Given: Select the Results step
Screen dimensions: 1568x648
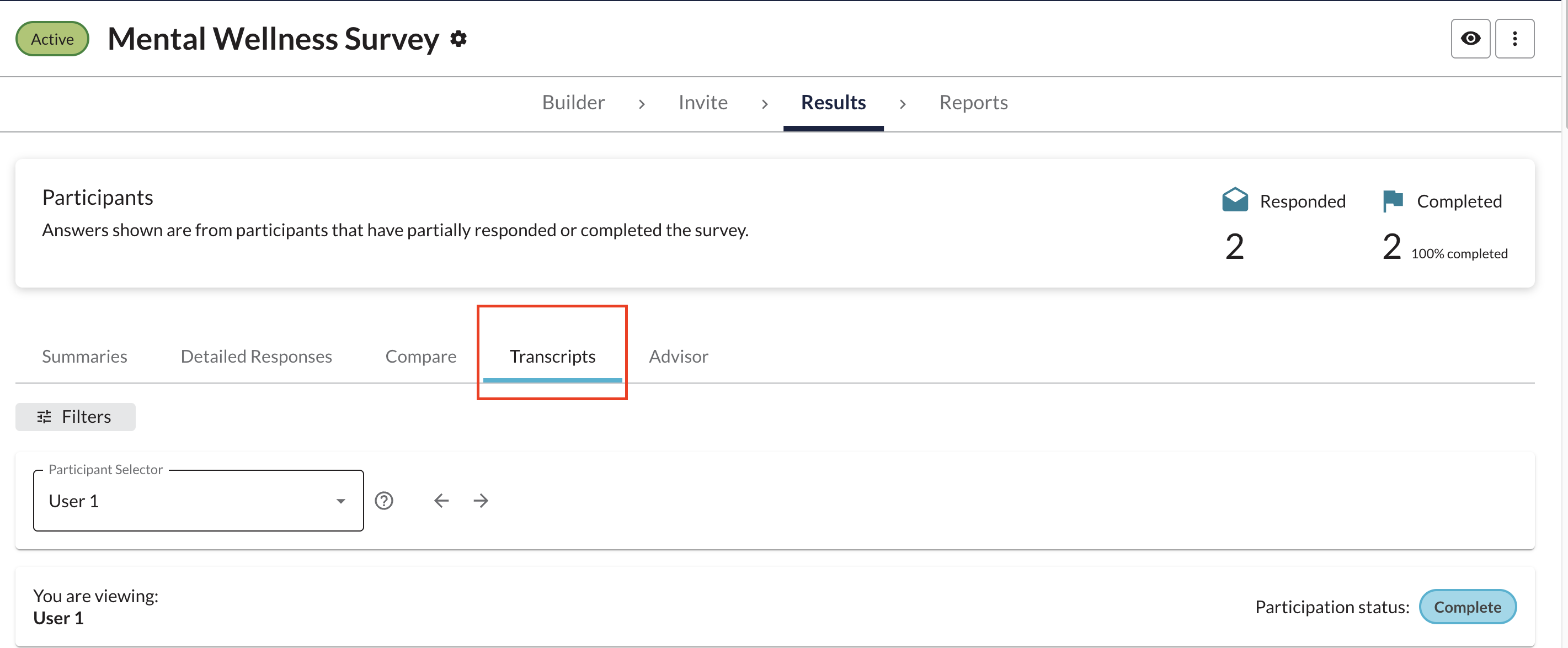Looking at the screenshot, I should click(x=833, y=102).
